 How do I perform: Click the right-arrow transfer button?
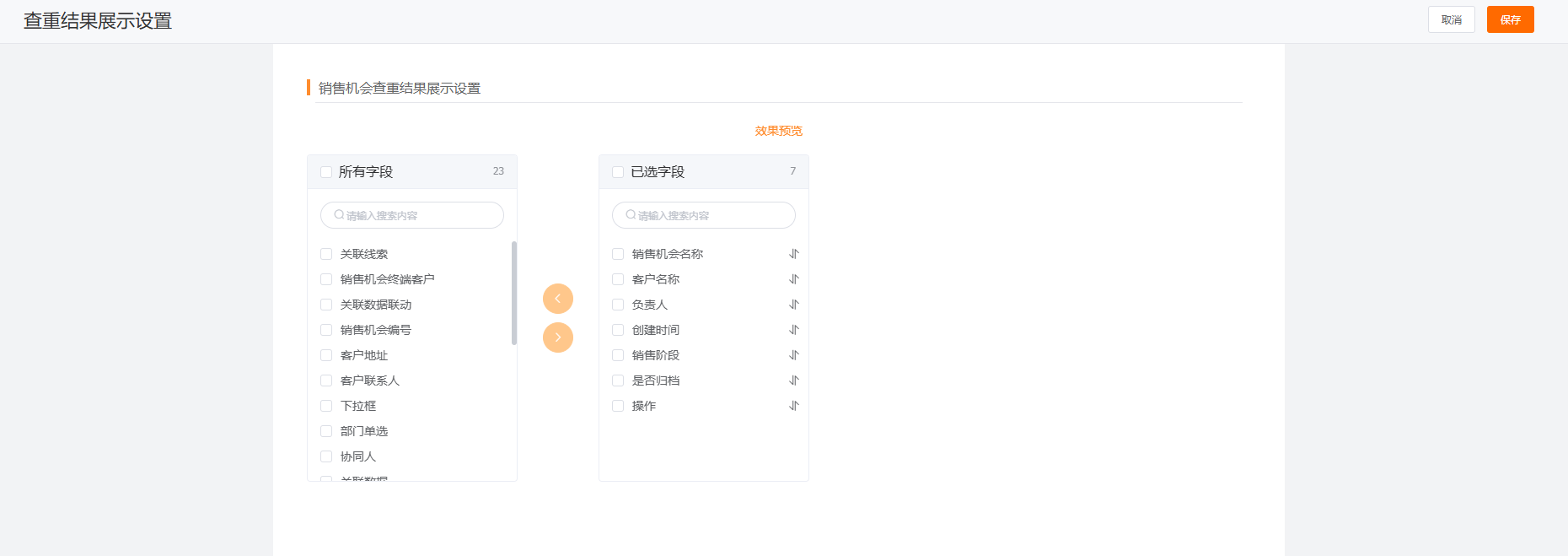[558, 337]
